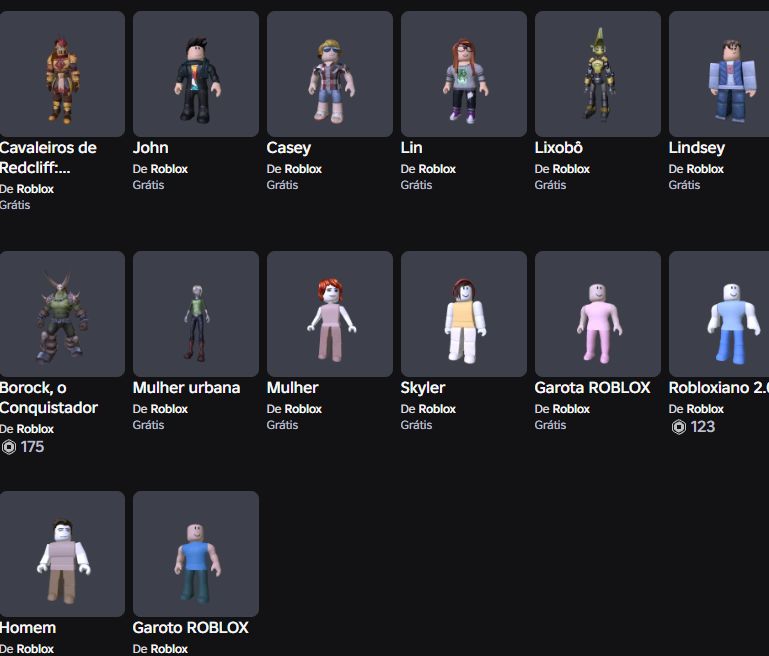View the Mulher urbana avatar thumbnail
The image size is (769, 656).
(196, 314)
